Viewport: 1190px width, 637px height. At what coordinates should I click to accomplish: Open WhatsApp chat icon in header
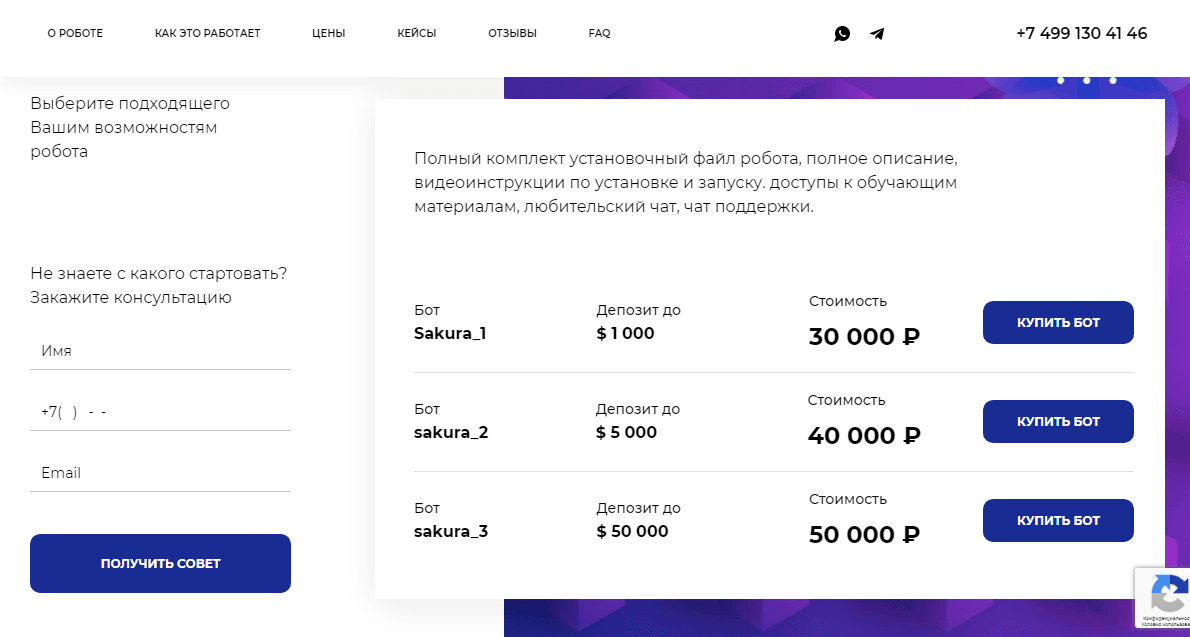click(x=842, y=34)
